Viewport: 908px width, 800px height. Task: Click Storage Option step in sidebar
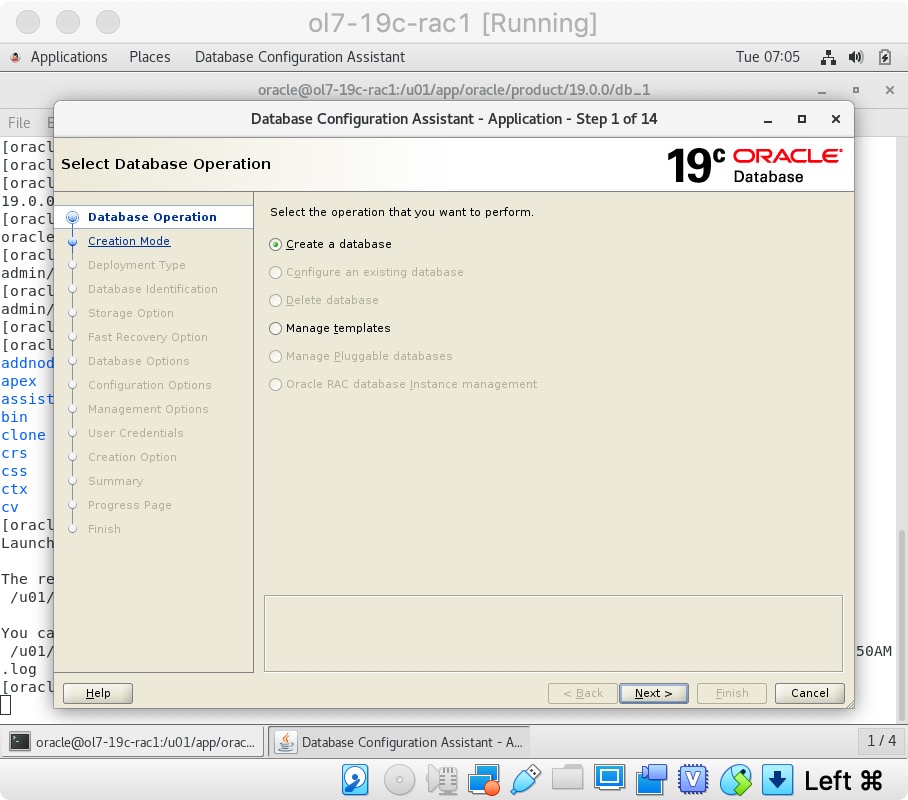(131, 313)
